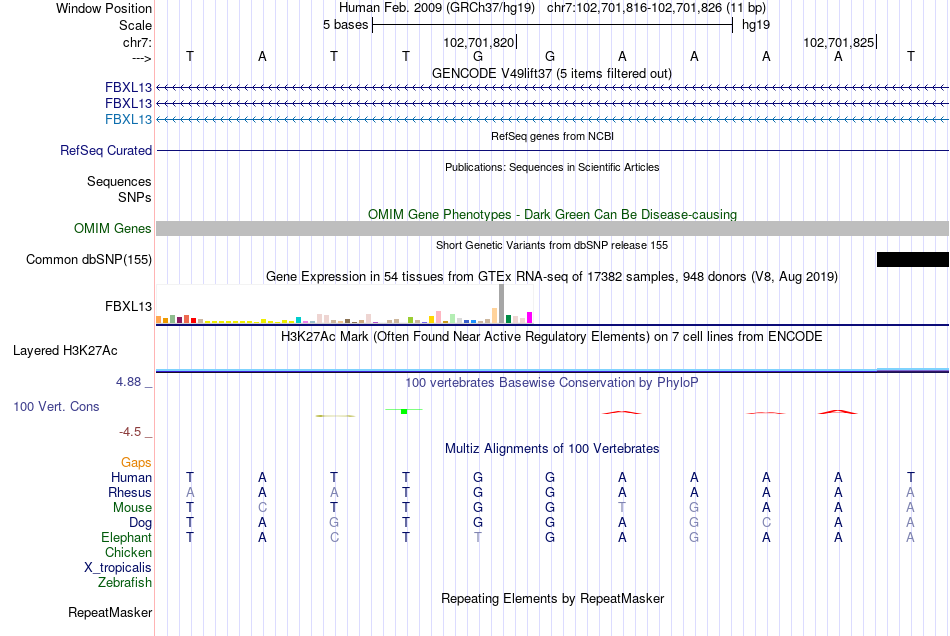The width and height of the screenshot is (950, 636).
Task: Select the Common dbSNP(155) track label
Action: (x=88, y=259)
